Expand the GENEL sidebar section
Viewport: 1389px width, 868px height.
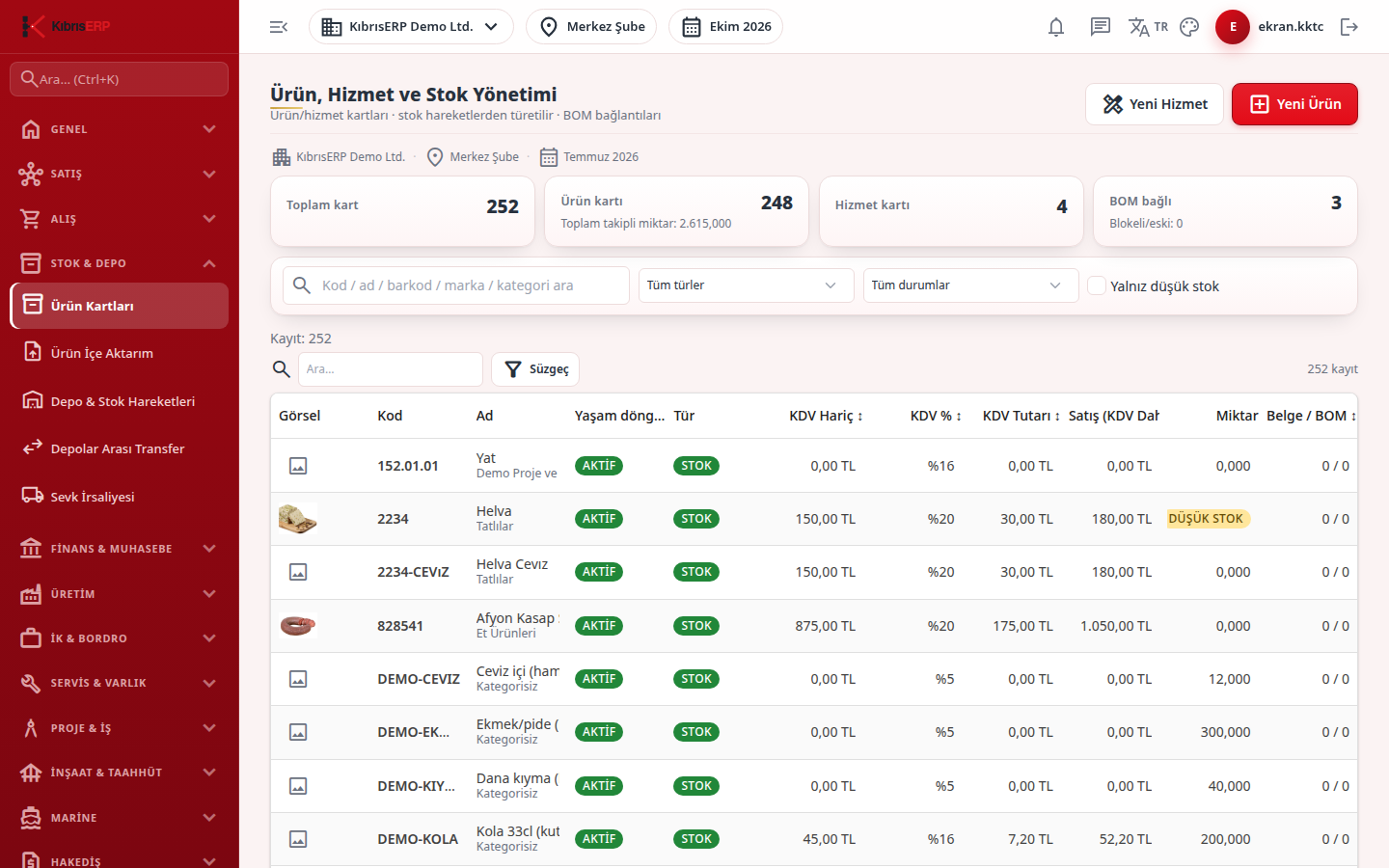tap(120, 129)
